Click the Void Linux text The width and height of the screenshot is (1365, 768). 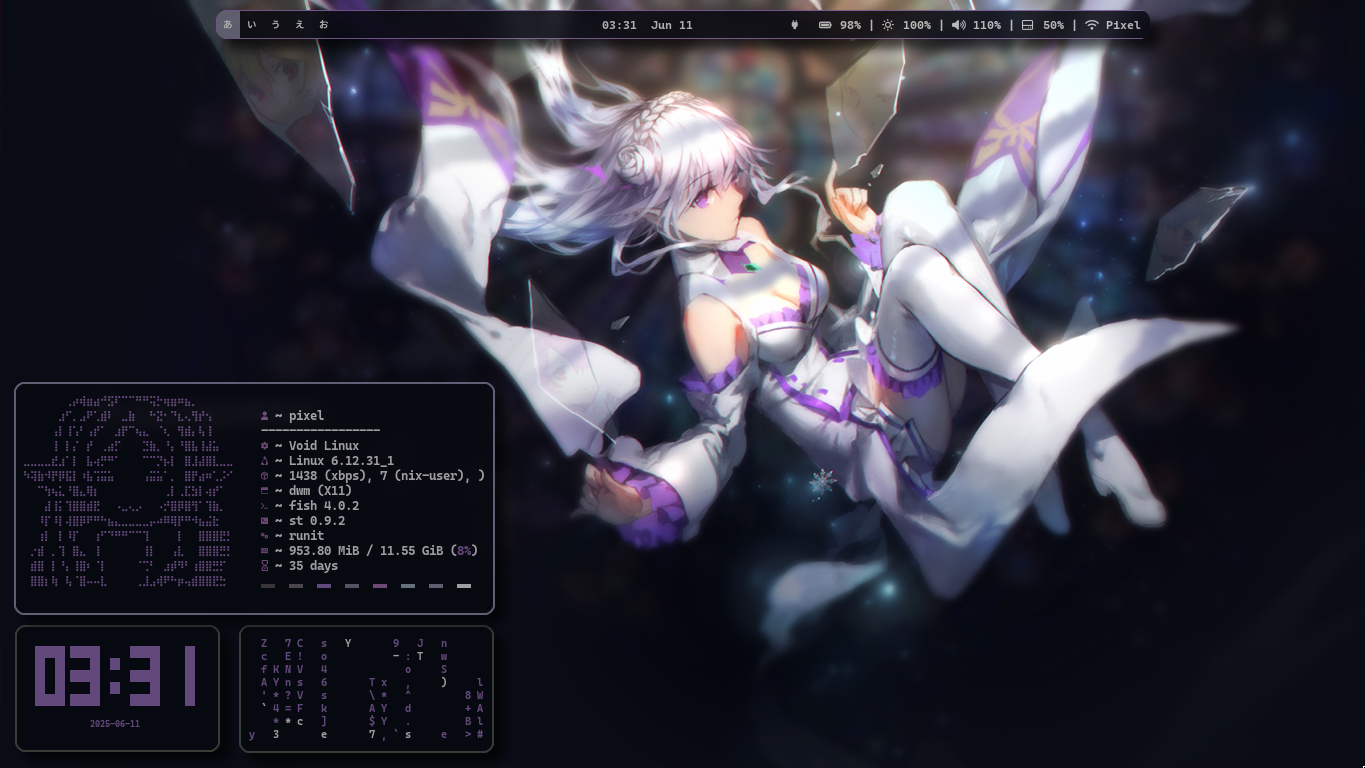point(324,446)
